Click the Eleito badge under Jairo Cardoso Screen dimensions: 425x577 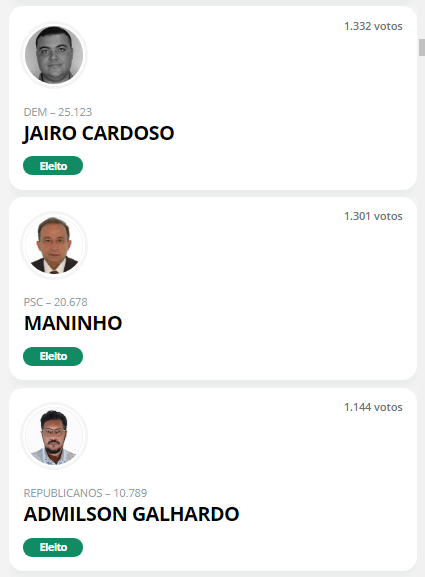tap(53, 166)
